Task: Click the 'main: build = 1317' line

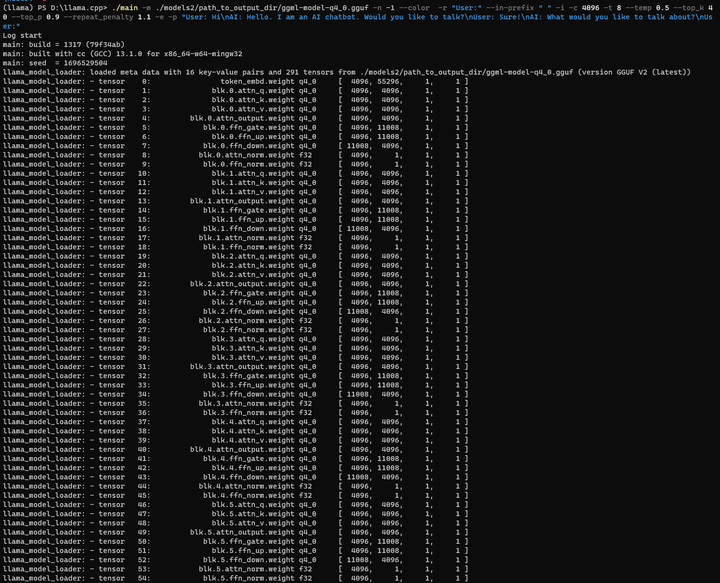Action: click(x=63, y=45)
